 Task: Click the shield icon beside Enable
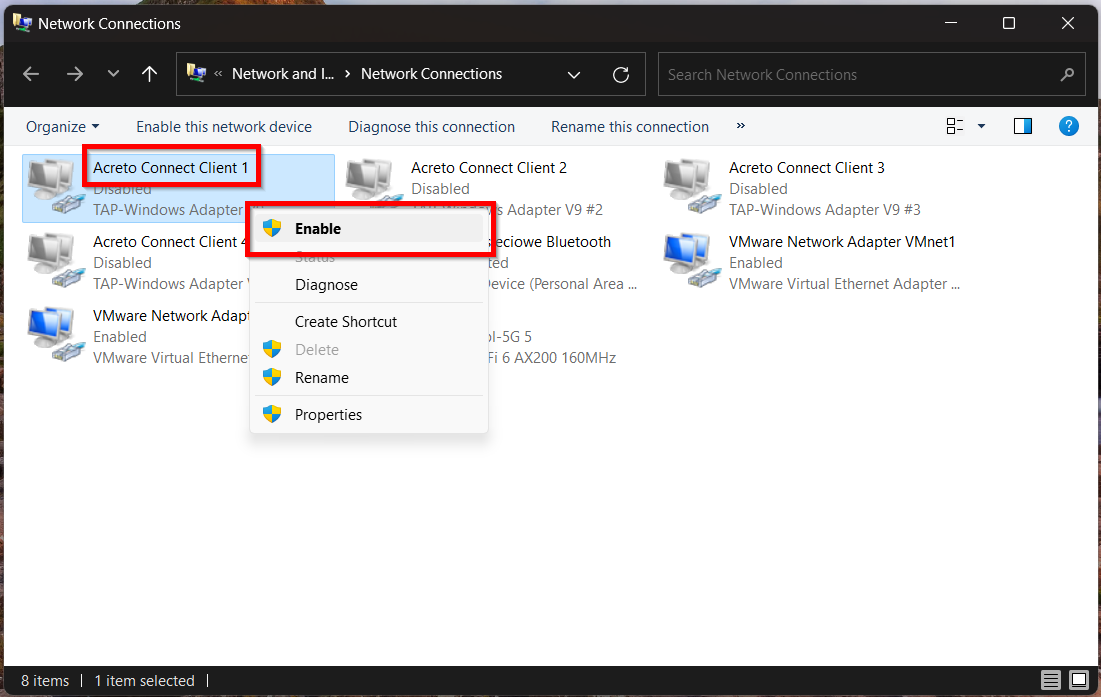click(x=272, y=228)
